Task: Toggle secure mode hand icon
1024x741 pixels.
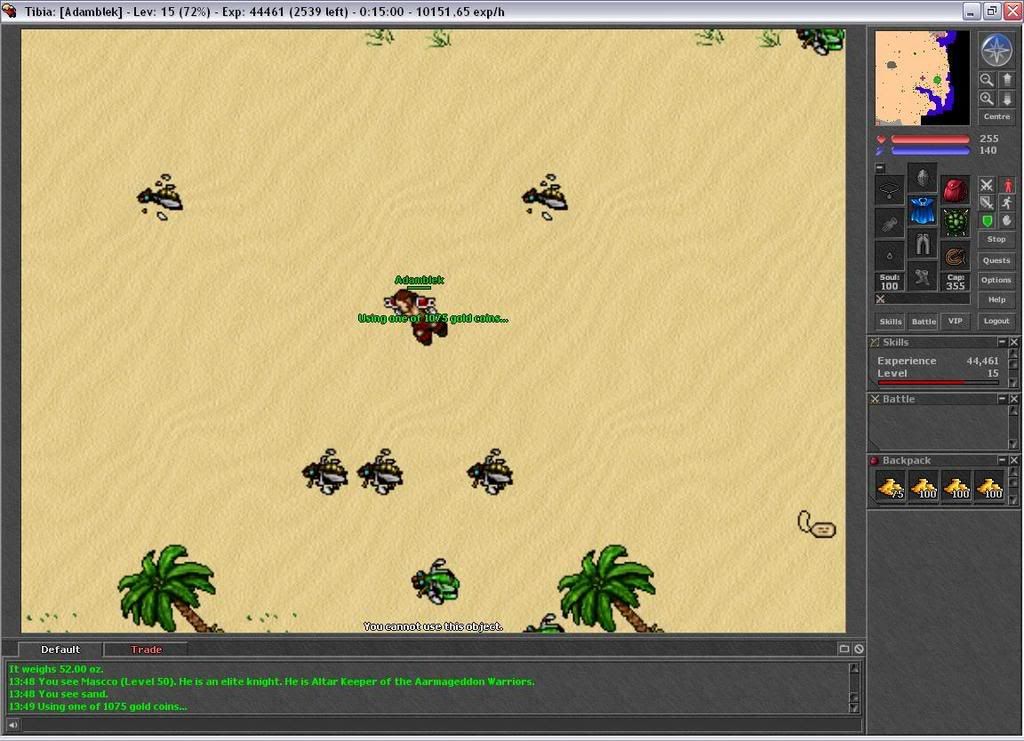Action: point(1007,221)
